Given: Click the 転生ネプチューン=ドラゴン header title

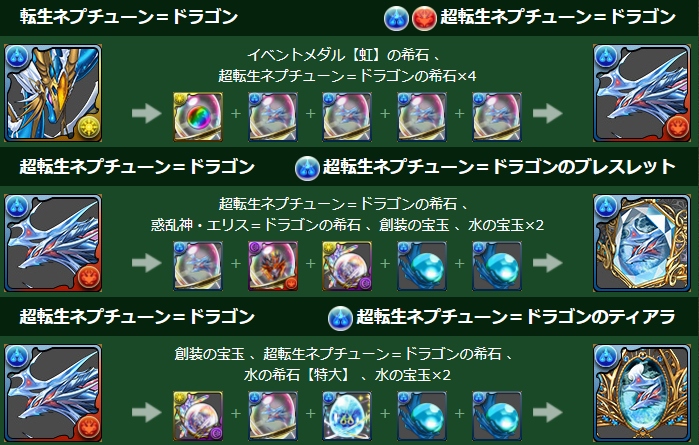Looking at the screenshot, I should (129, 17).
